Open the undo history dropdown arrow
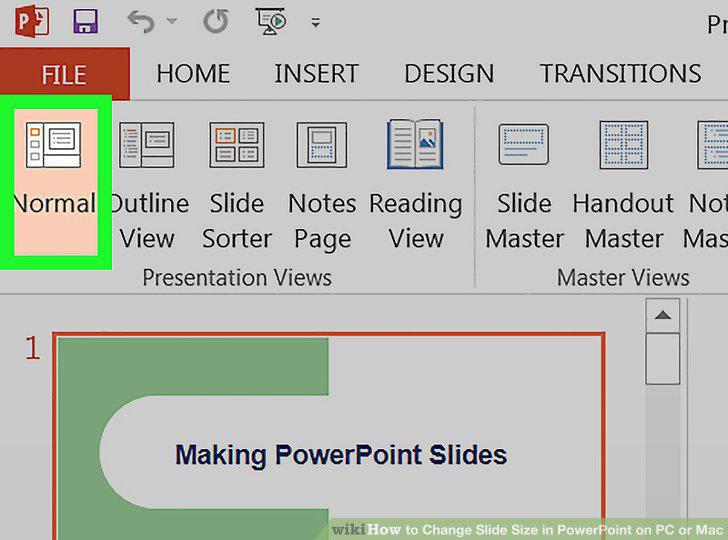Image resolution: width=728 pixels, height=540 pixels. (172, 21)
